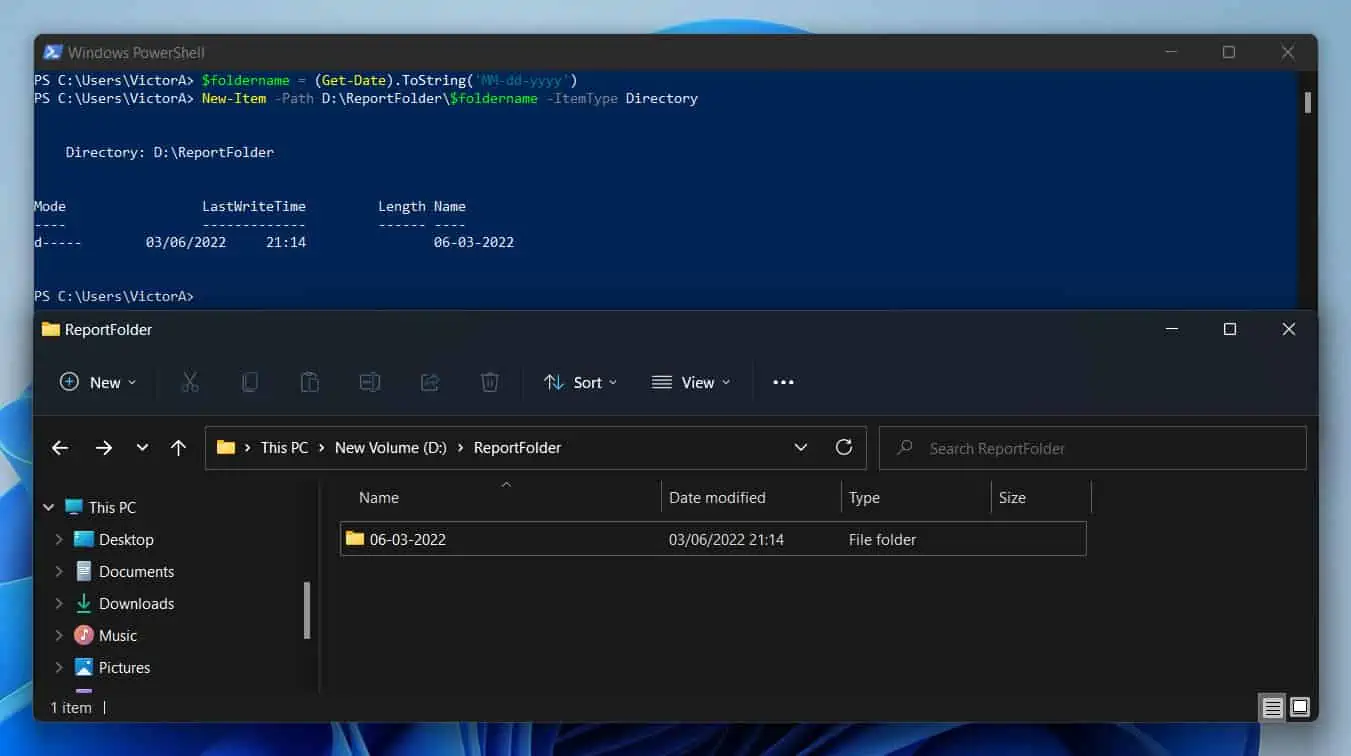Screen dimensions: 1351x756
Task: Open the New item menu button
Action: pyautogui.click(x=98, y=382)
